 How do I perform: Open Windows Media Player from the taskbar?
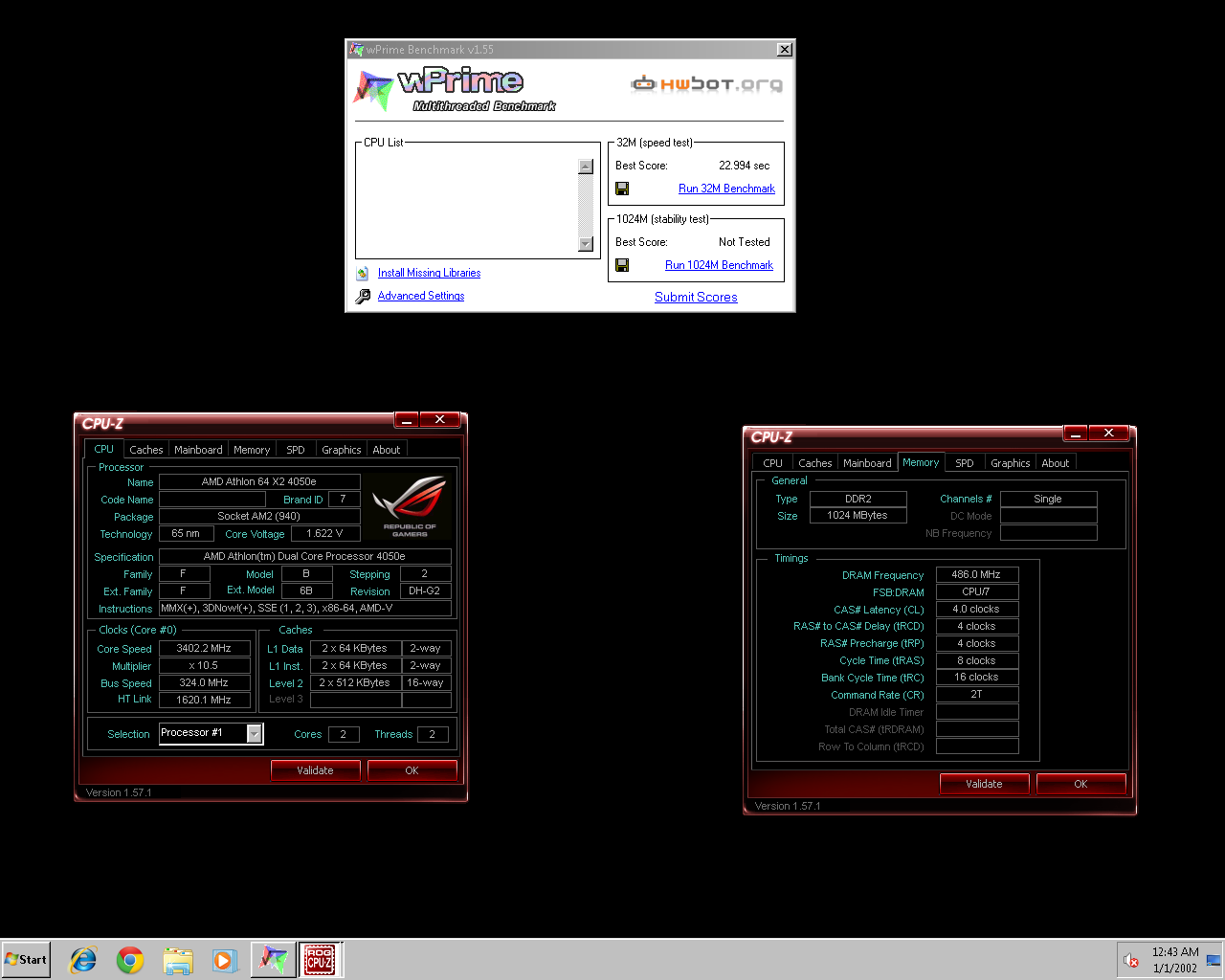[x=224, y=960]
